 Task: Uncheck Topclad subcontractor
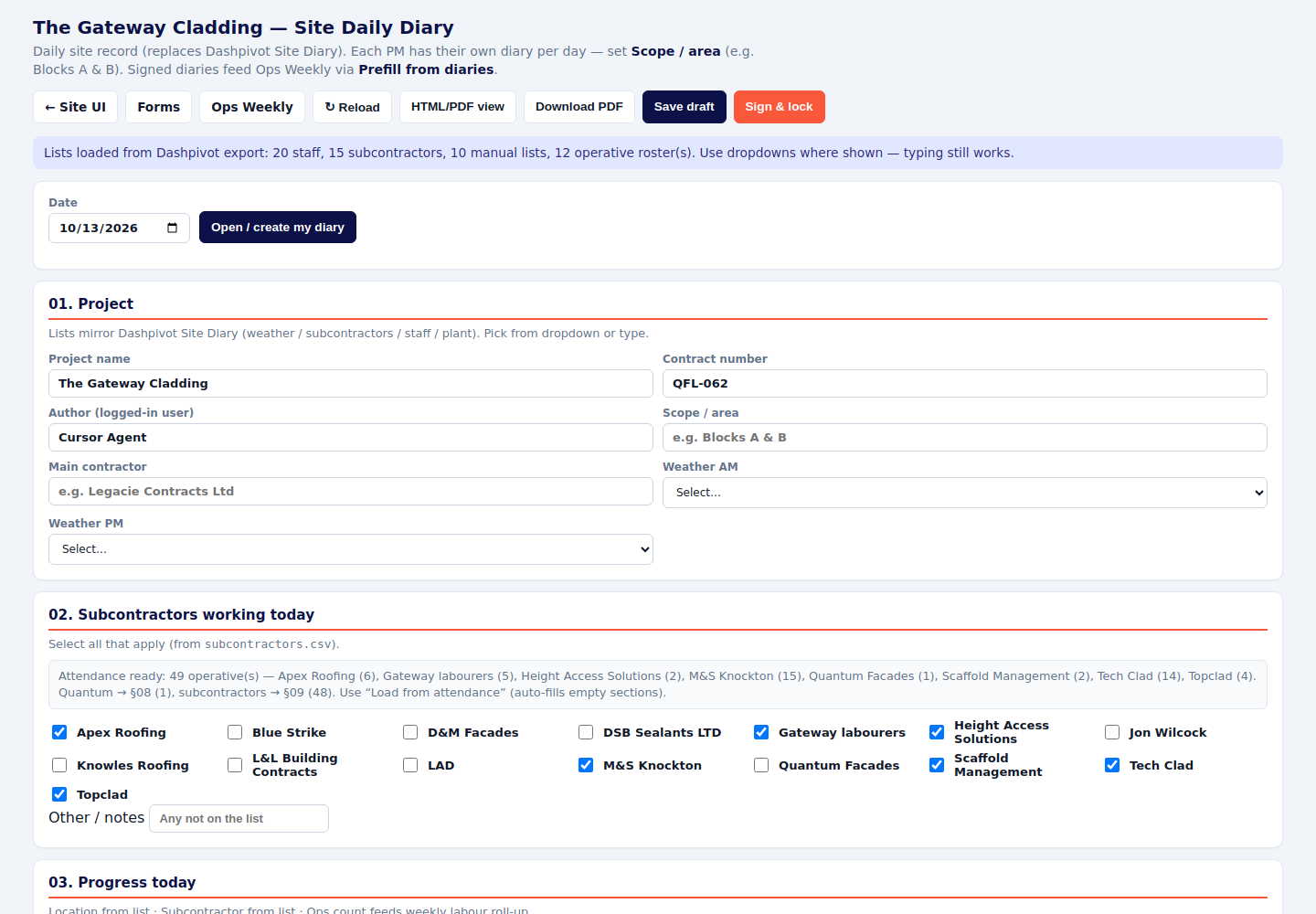point(59,794)
